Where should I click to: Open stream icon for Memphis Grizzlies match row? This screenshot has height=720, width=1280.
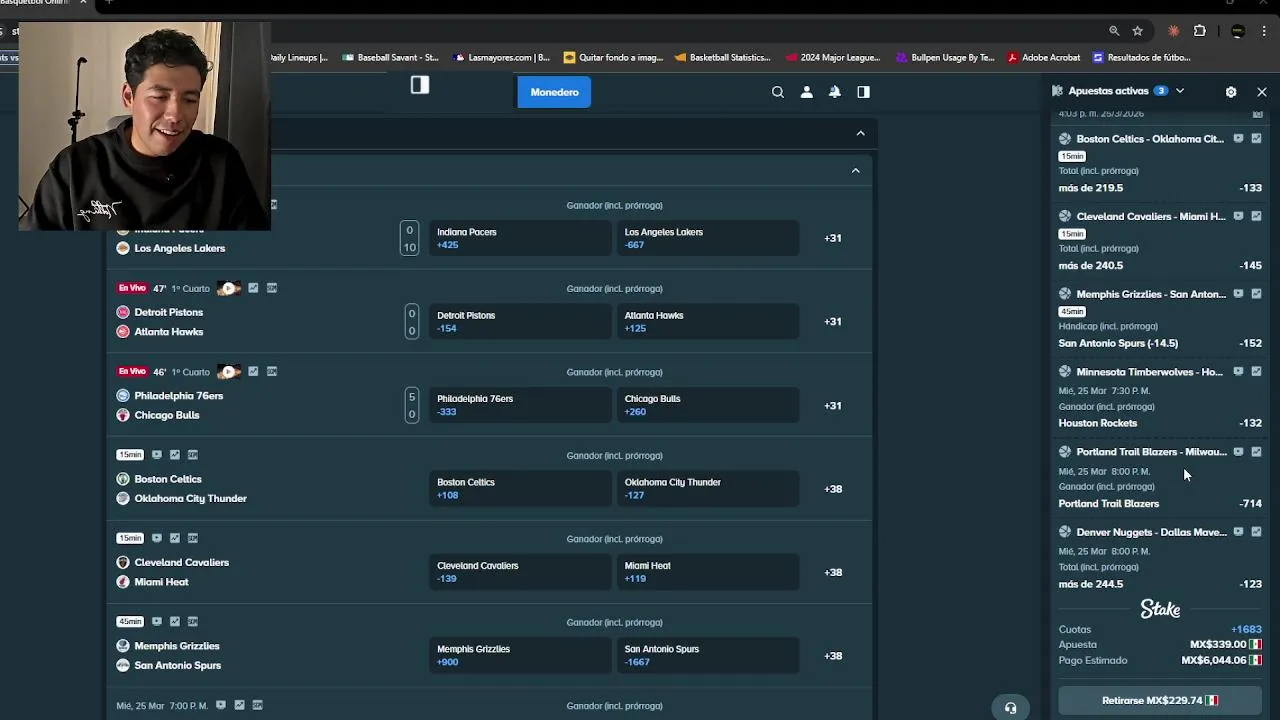(x=156, y=622)
